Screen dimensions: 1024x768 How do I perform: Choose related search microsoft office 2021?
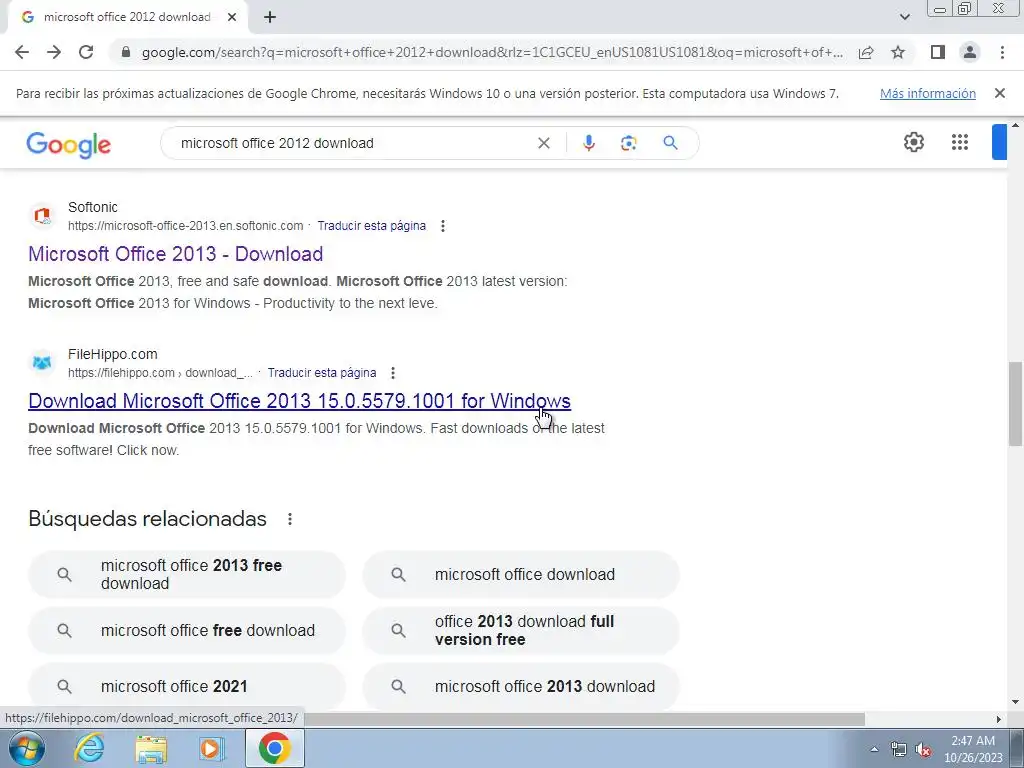pos(187,686)
